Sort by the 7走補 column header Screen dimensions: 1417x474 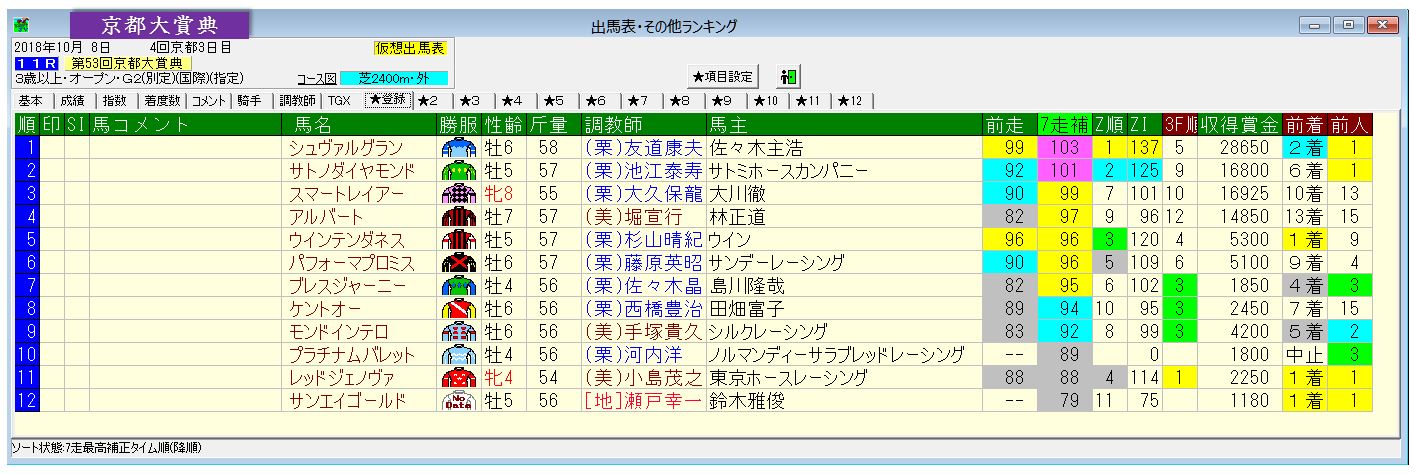click(1063, 125)
